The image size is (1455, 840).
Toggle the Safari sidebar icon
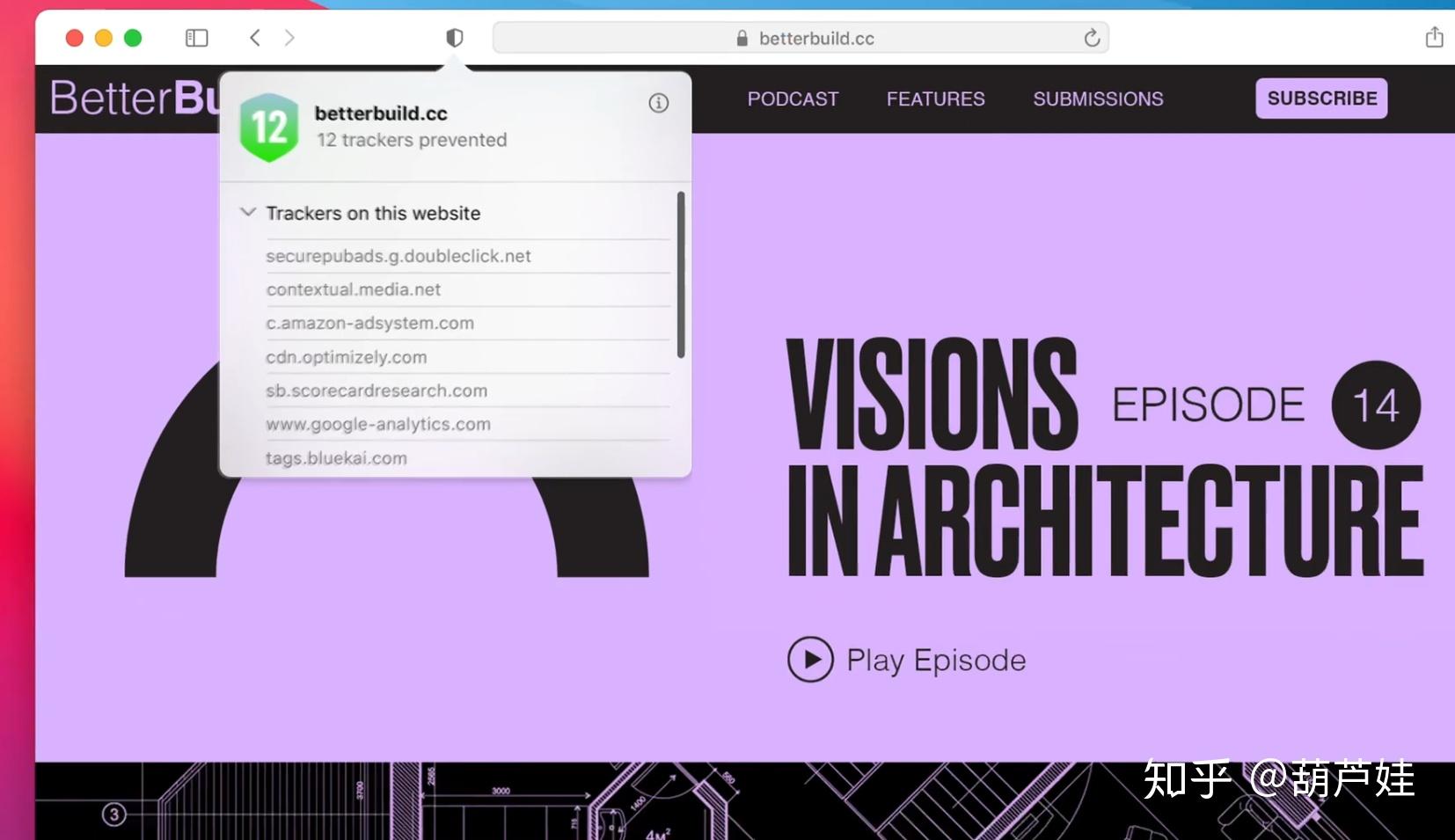[196, 38]
